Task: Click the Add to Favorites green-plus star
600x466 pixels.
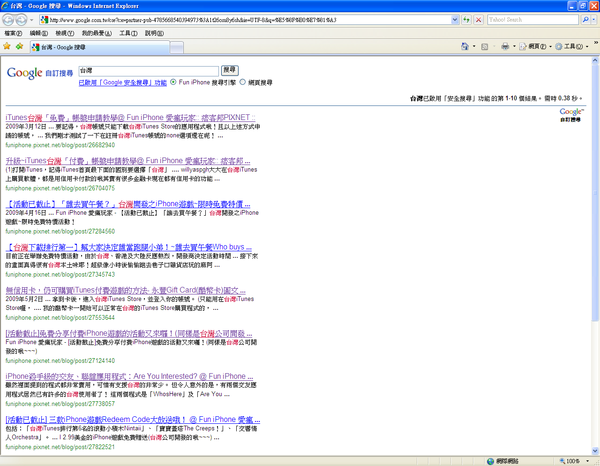Action: [19, 46]
